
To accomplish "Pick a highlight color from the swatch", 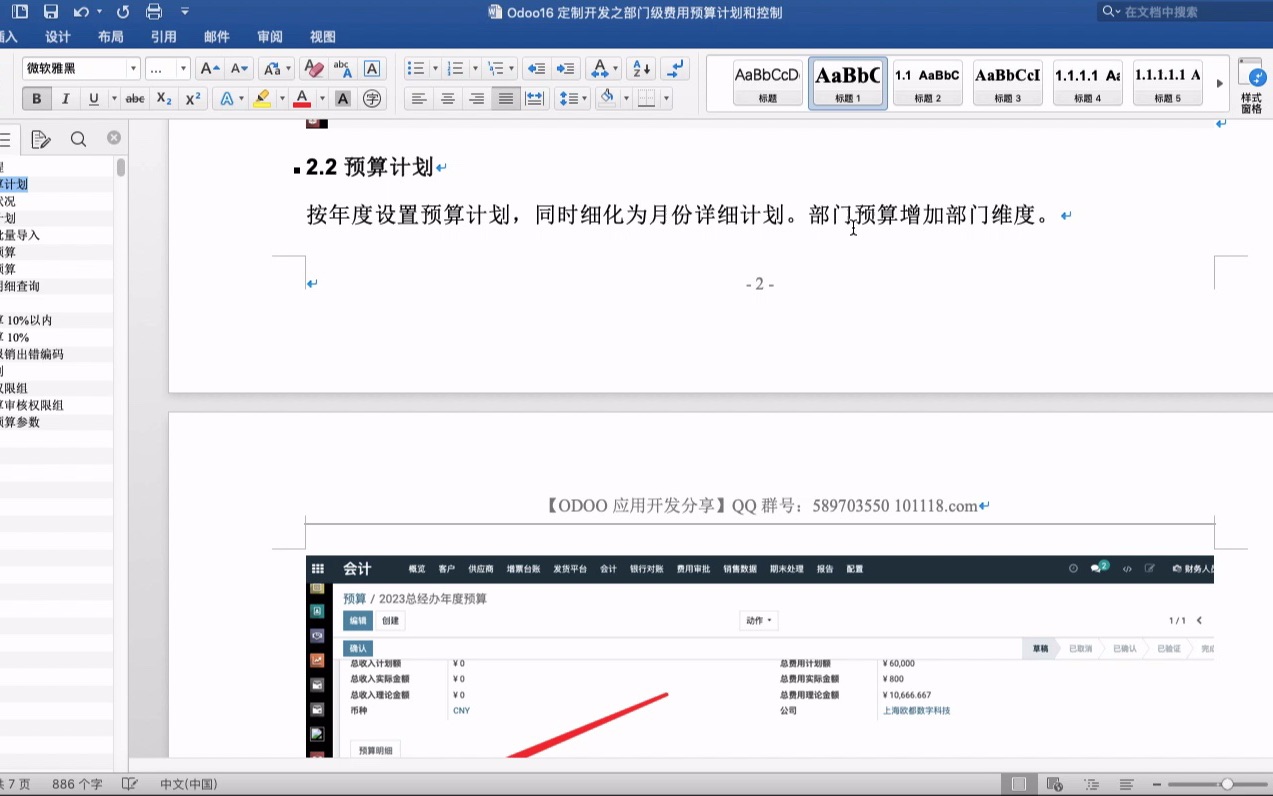I will 261,99.
